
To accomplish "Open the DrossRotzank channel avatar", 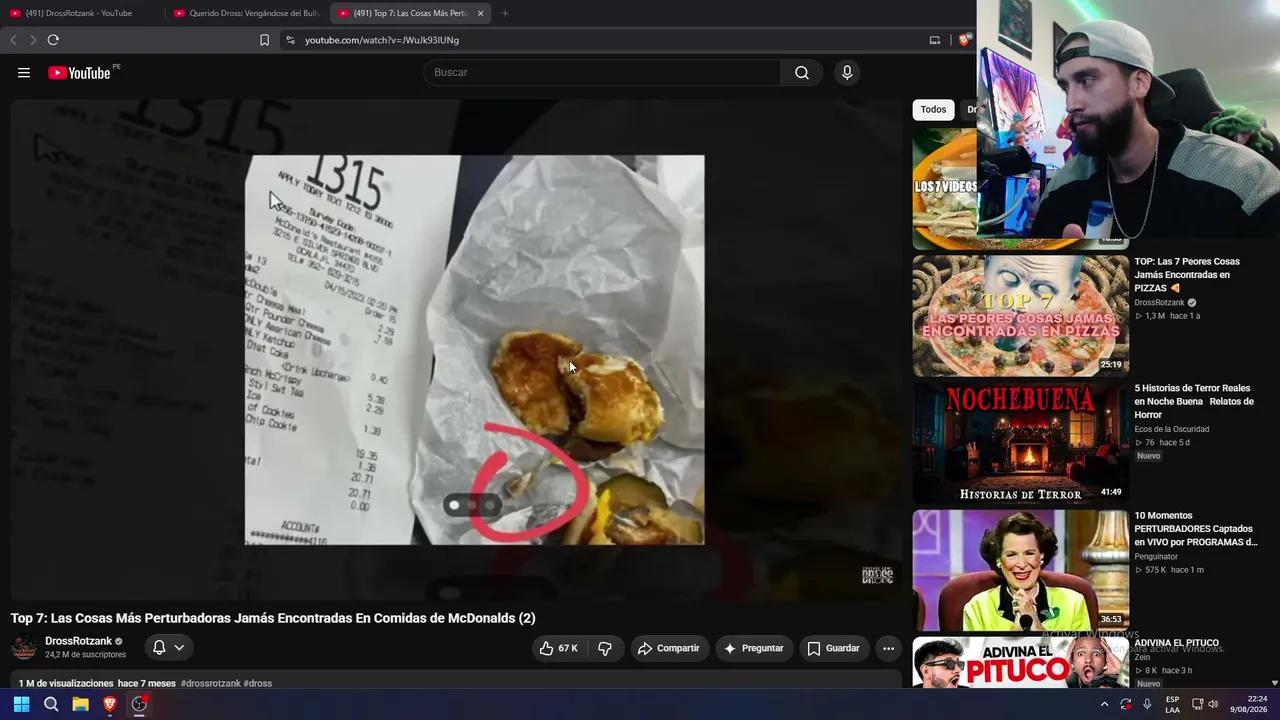I will point(24,648).
